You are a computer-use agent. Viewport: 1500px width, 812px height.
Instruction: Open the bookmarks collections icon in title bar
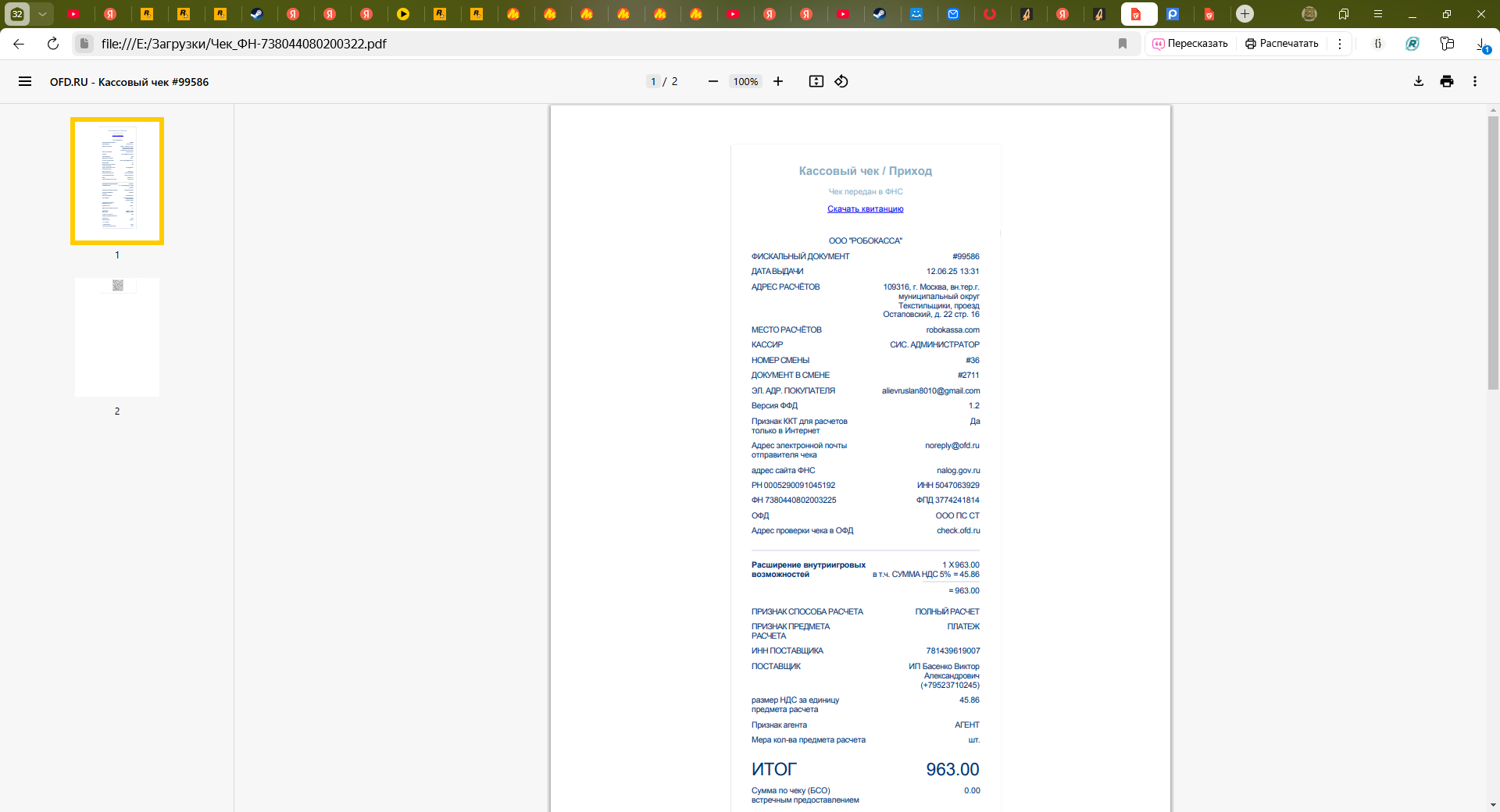click(x=1344, y=14)
